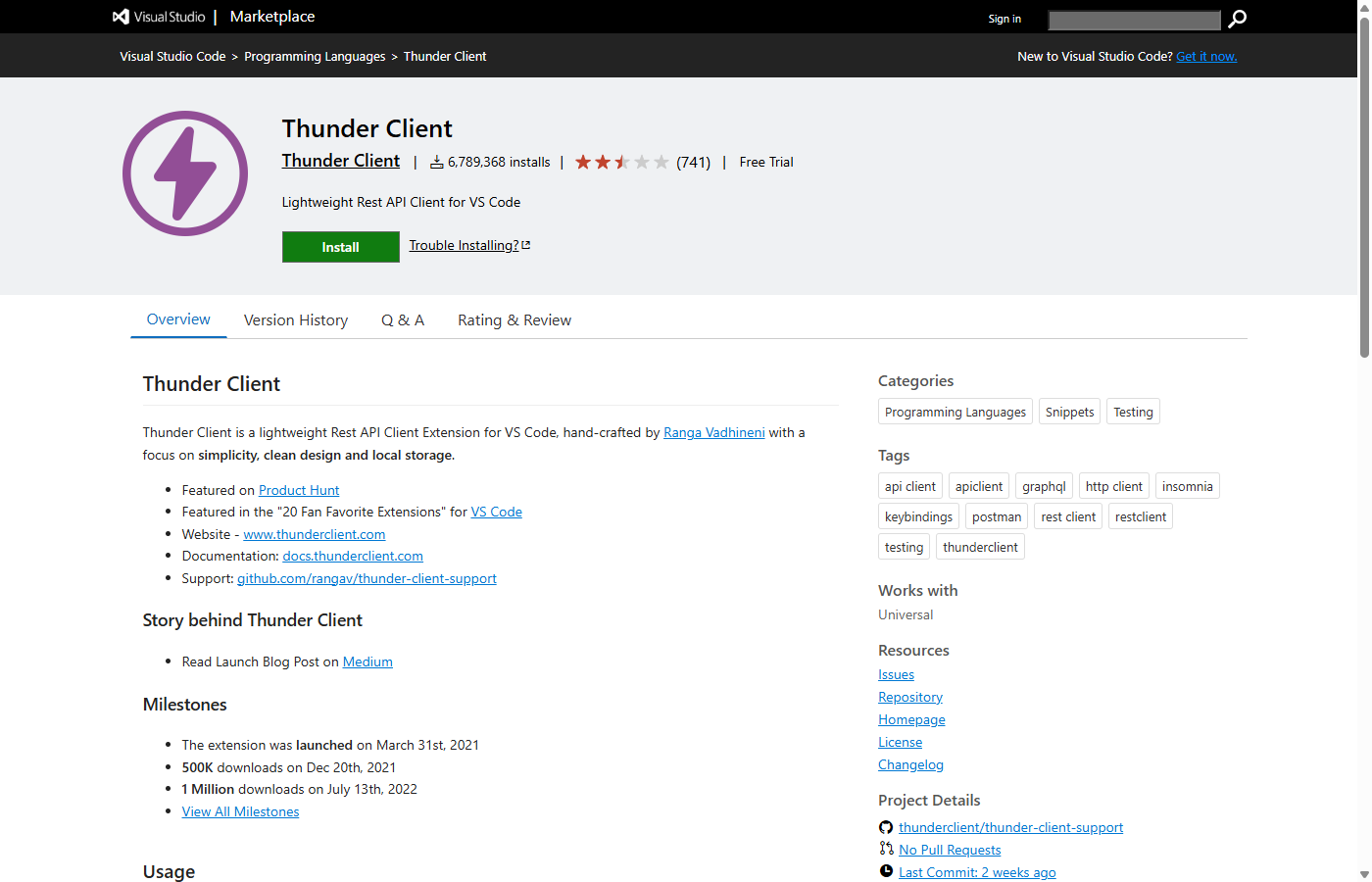The image size is (1372, 882).
Task: Switch to the Overview tab
Action: [178, 319]
